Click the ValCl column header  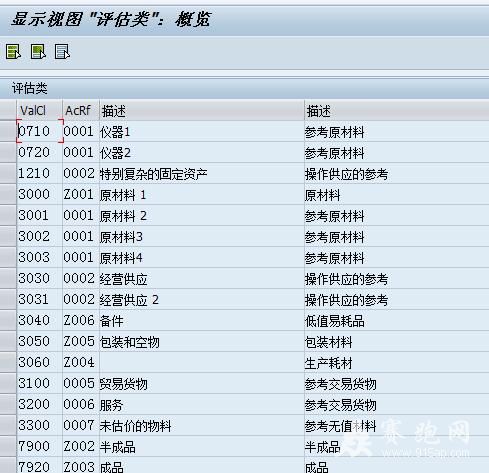coord(39,110)
